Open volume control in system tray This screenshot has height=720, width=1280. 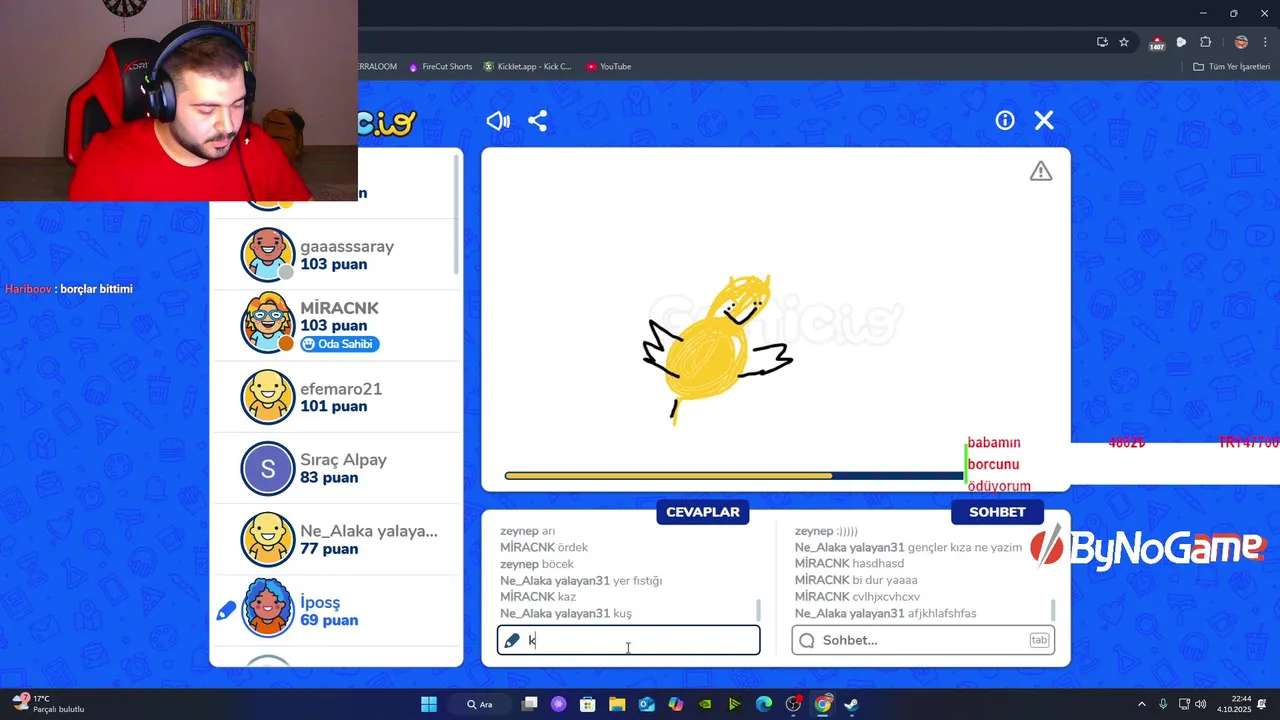(1200, 704)
